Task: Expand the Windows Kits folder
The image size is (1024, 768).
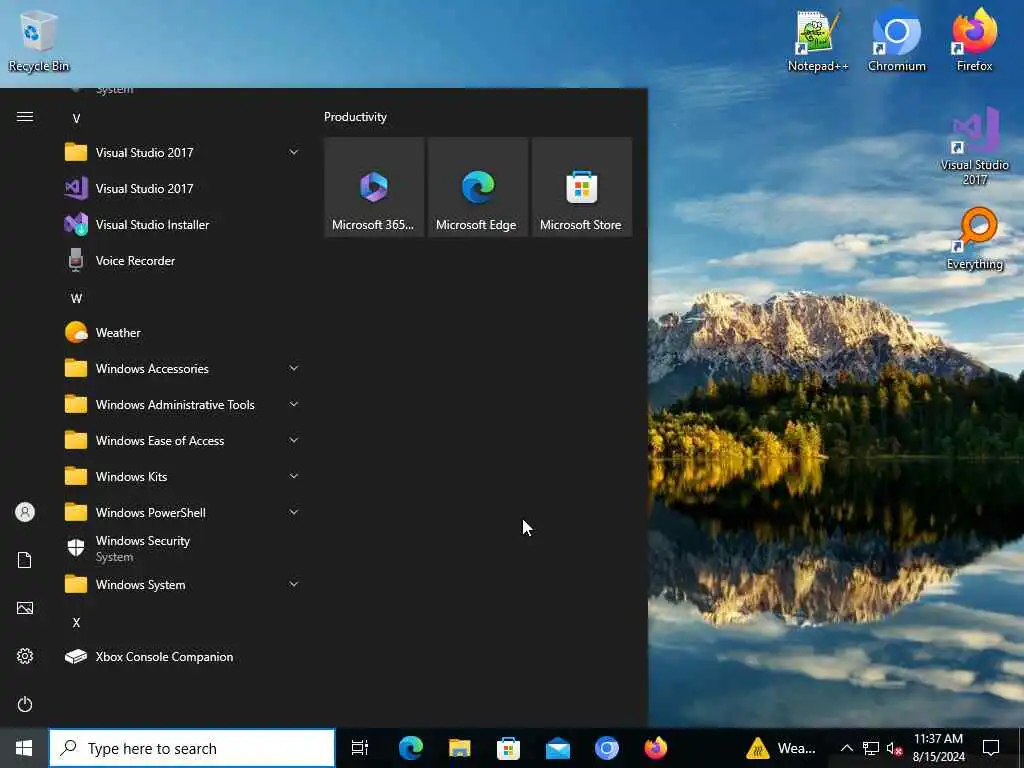Action: click(x=183, y=477)
